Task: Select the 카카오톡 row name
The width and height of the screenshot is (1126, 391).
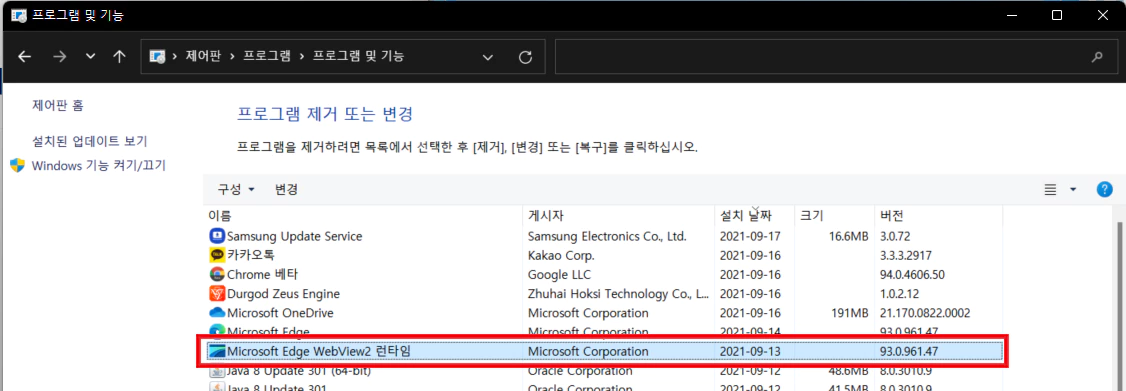Action: click(251, 255)
